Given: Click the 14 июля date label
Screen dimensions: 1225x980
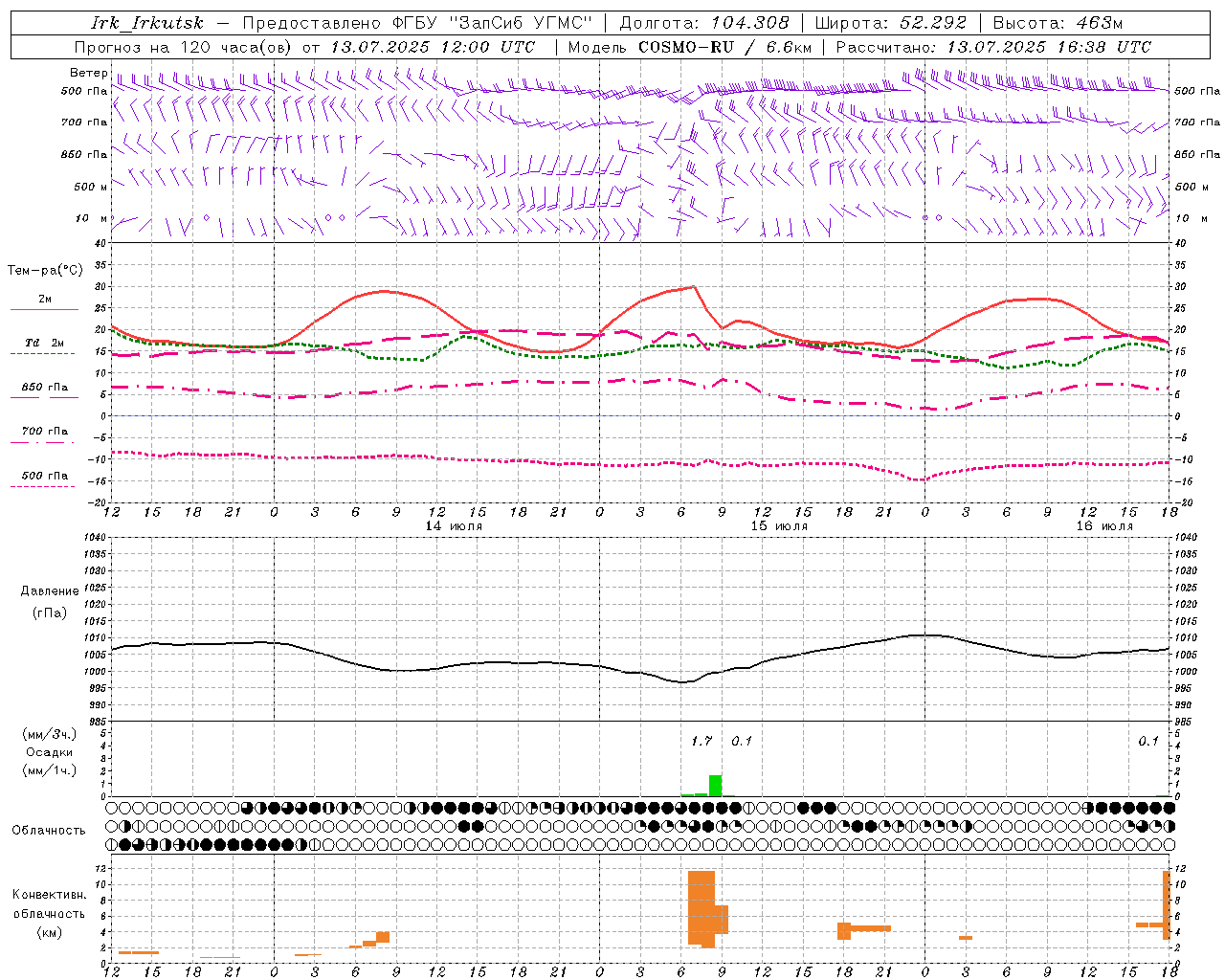Looking at the screenshot, I should tap(454, 526).
